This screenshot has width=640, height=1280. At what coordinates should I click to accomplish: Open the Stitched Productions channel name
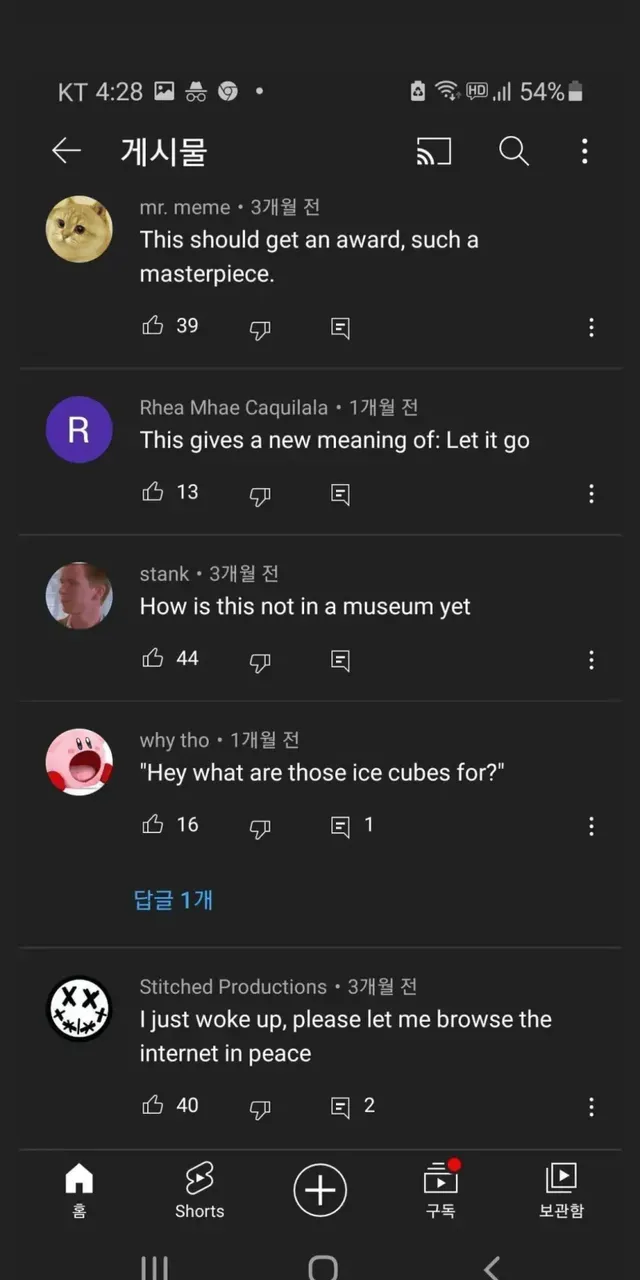pos(233,987)
